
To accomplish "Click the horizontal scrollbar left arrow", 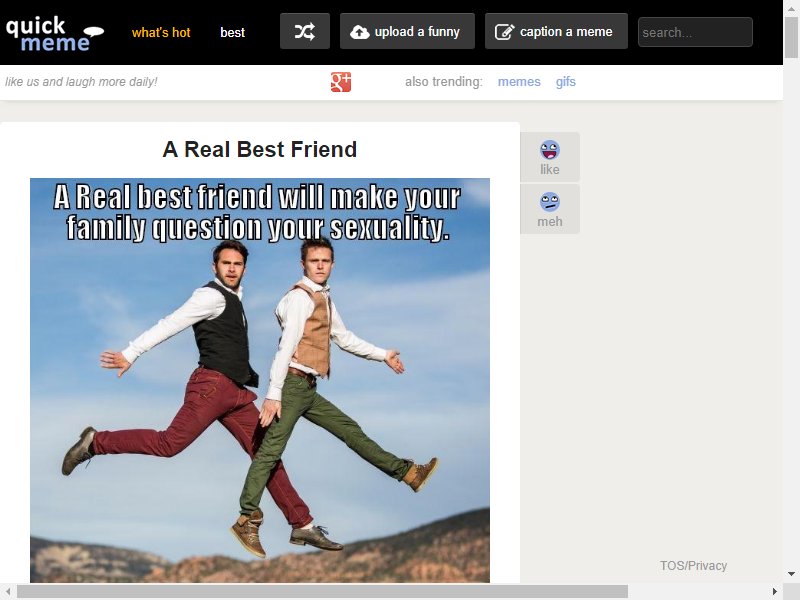I will [x=8, y=591].
